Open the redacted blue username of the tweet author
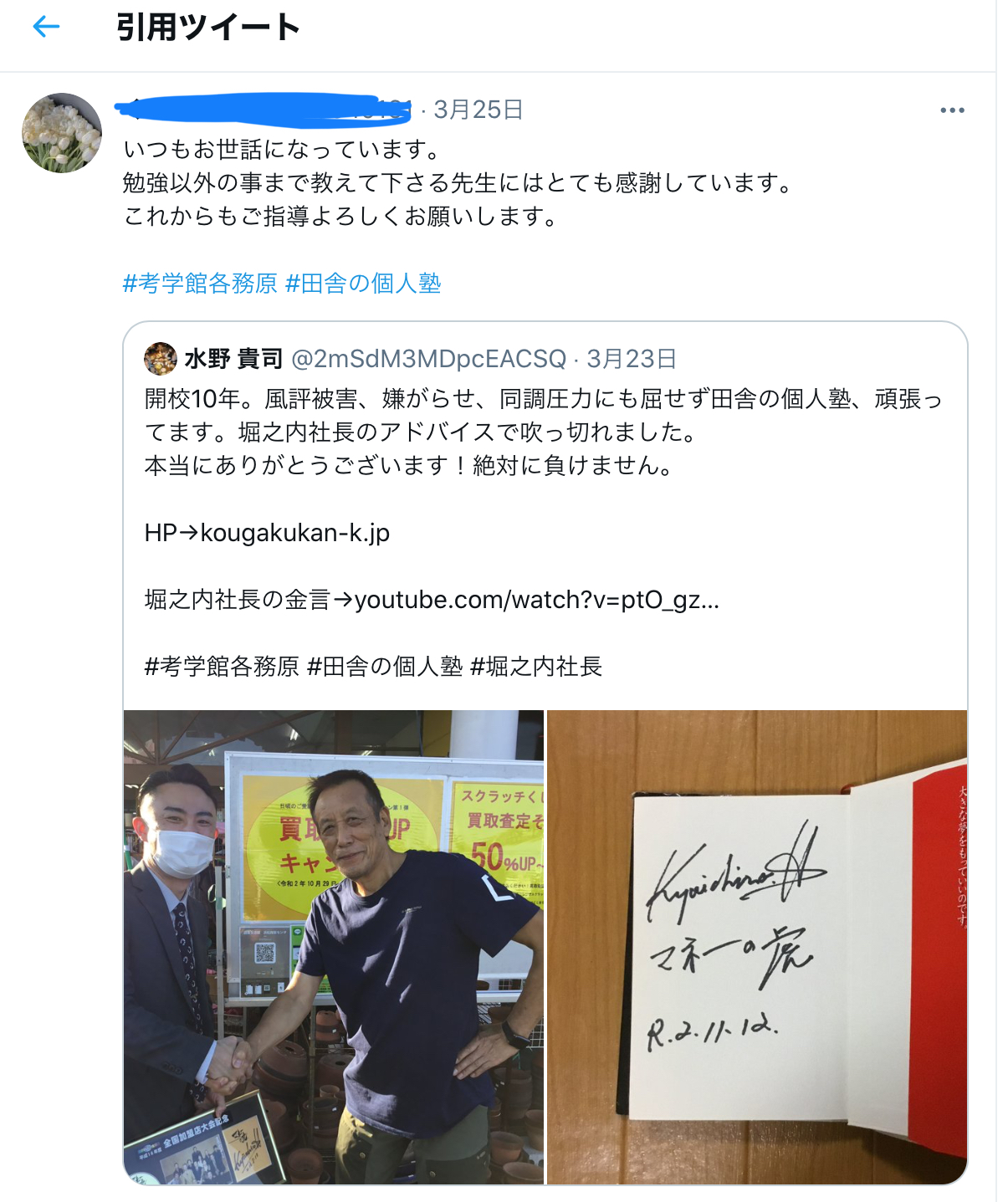Image resolution: width=1008 pixels, height=1202 pixels. 264,110
